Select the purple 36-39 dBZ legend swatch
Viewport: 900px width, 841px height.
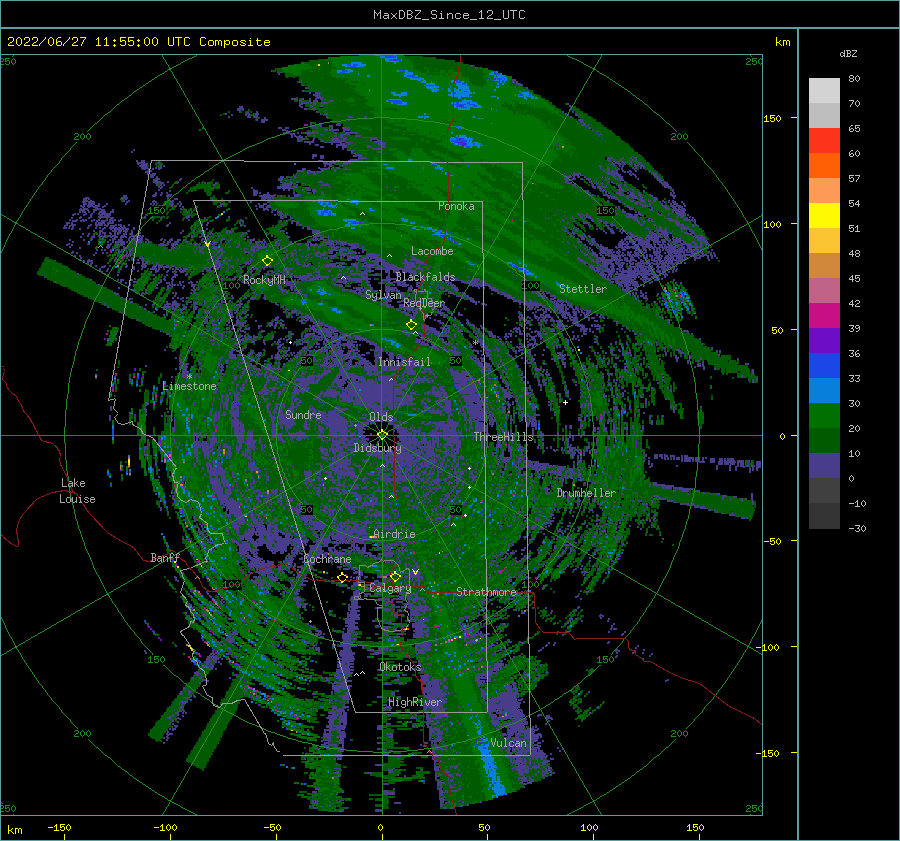pyautogui.click(x=824, y=340)
